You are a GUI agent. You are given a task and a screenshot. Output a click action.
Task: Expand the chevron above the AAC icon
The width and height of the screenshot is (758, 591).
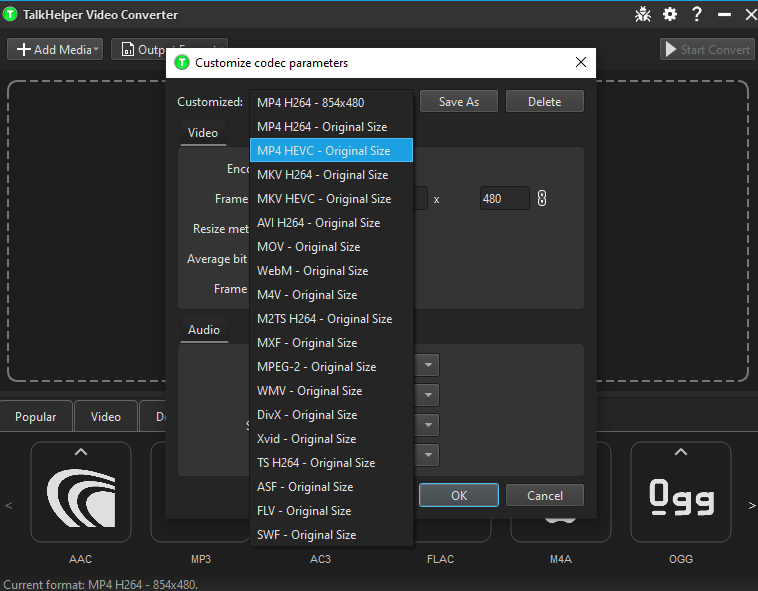81,452
